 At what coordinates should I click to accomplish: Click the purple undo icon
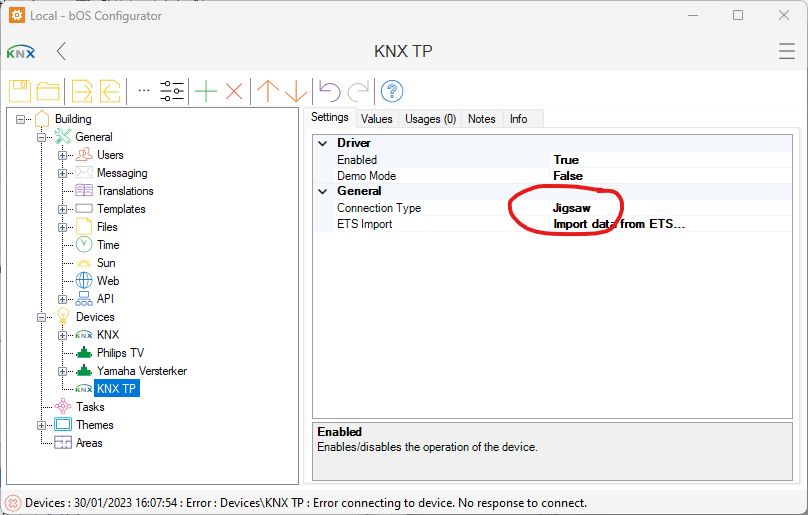[x=329, y=91]
